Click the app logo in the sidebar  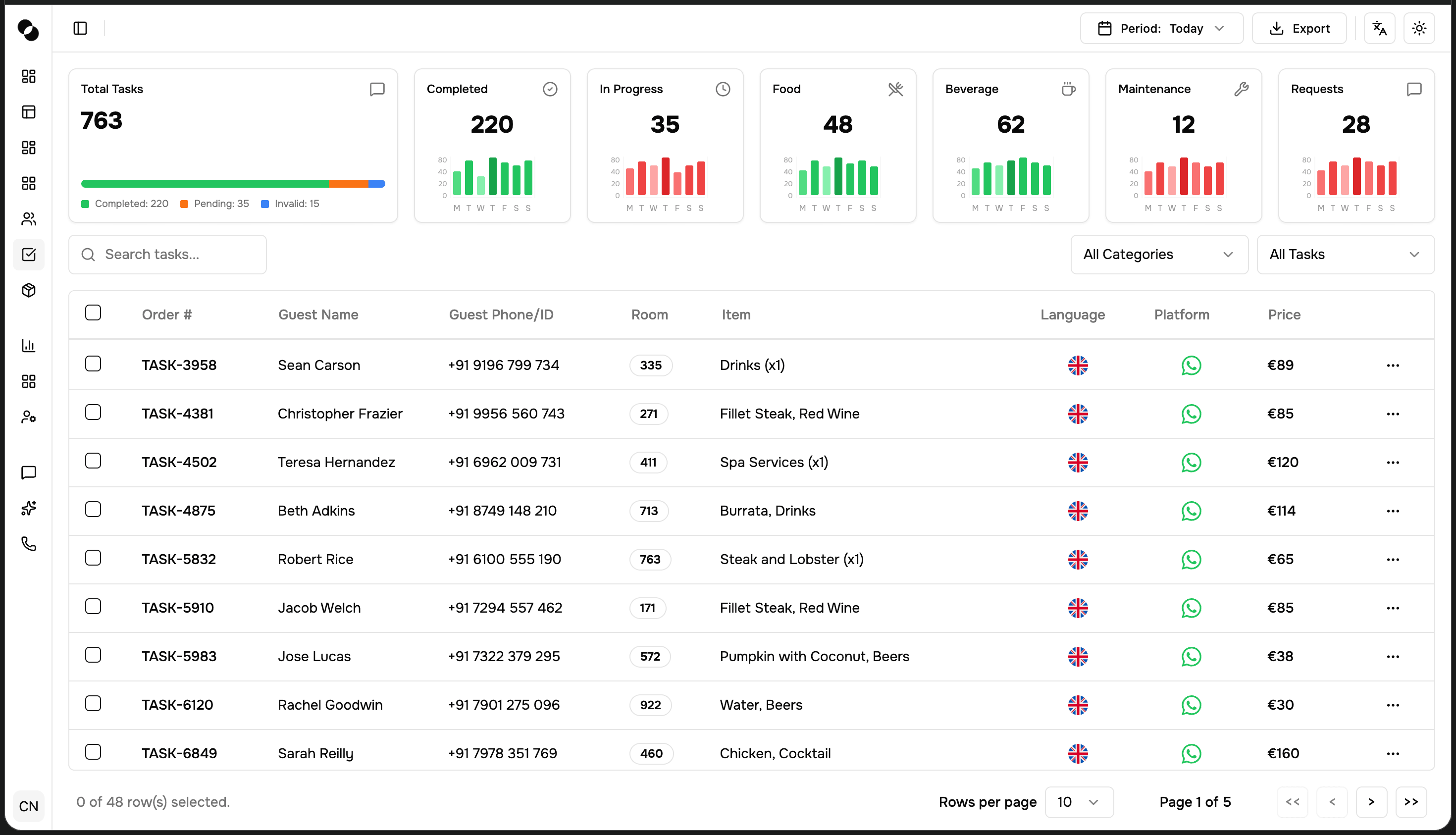pos(28,29)
